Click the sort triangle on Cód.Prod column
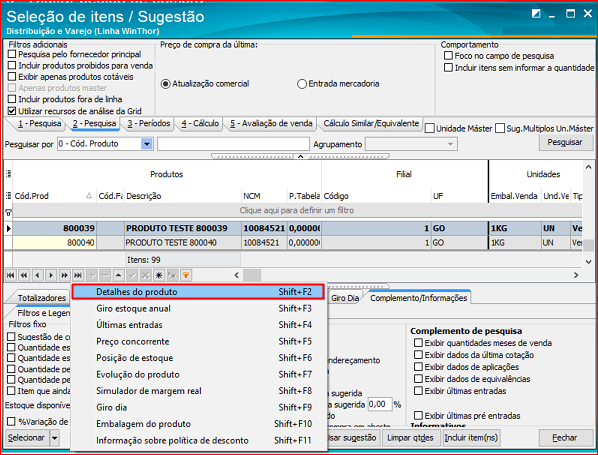This screenshot has width=598, height=455. pos(89,196)
